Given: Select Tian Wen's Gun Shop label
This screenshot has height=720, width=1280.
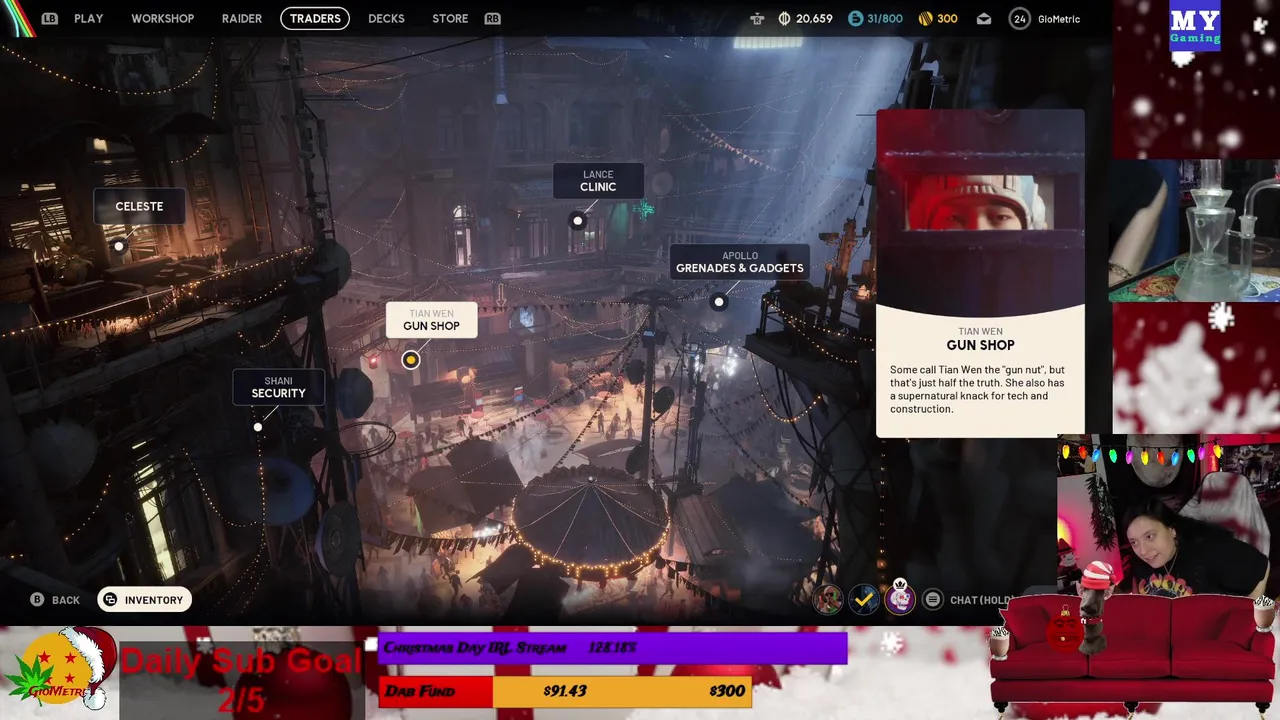Looking at the screenshot, I should click(431, 320).
